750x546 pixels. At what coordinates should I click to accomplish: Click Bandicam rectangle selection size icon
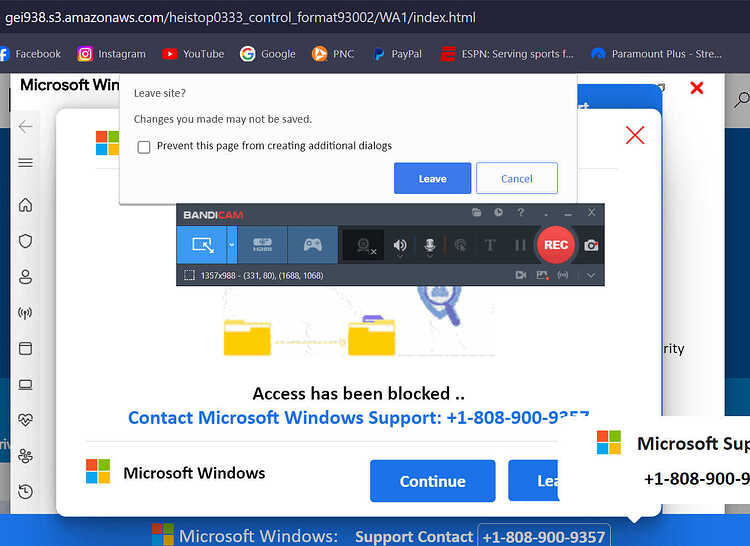tap(189, 275)
